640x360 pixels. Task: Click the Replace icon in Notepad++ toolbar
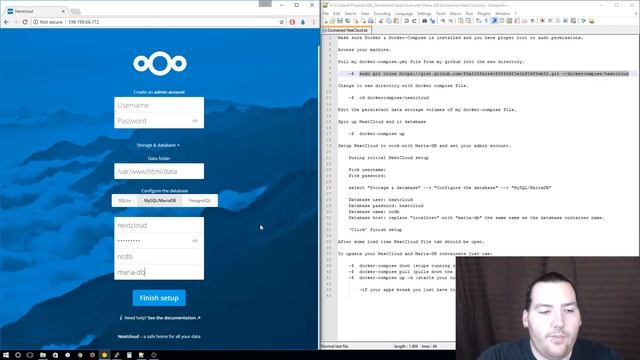pos(432,21)
